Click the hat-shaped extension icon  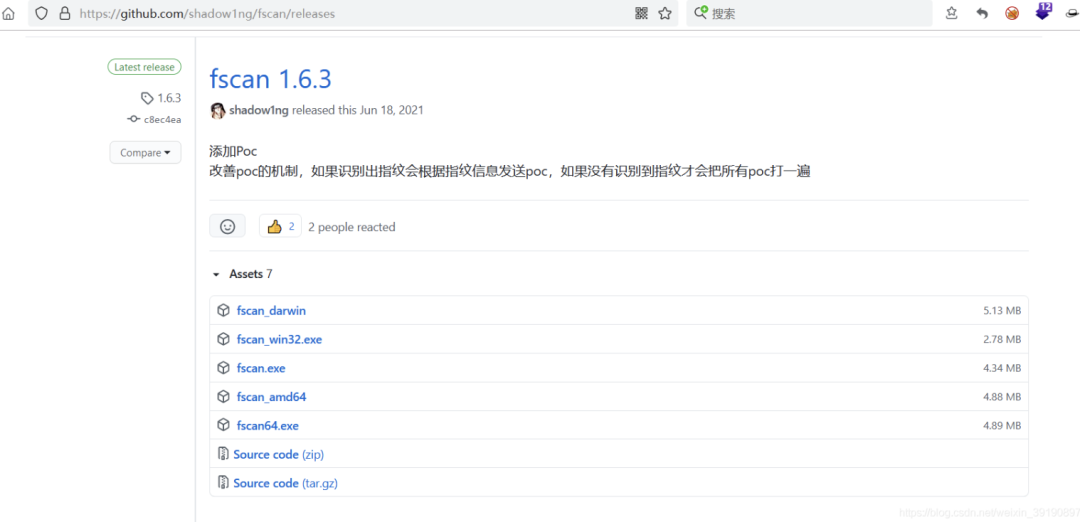(1073, 13)
